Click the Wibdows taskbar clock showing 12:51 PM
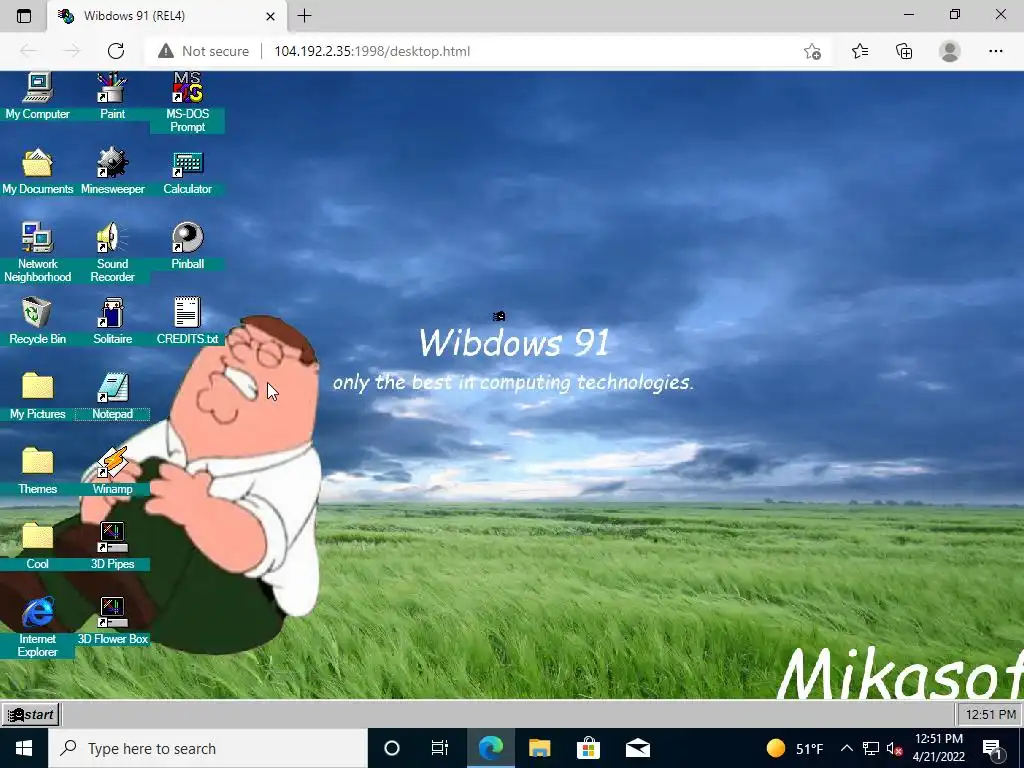 (x=990, y=714)
